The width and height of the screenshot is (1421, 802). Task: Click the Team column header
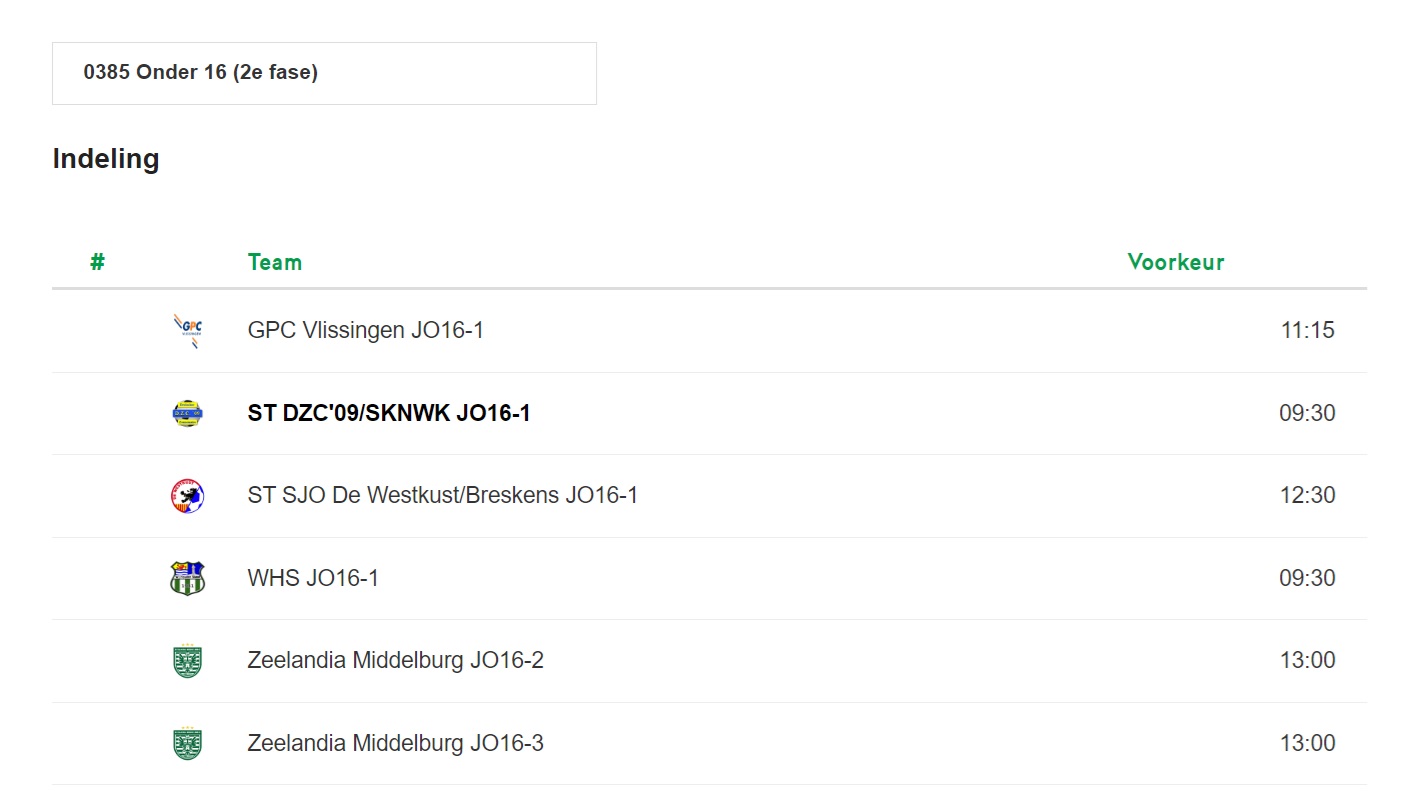tap(275, 262)
